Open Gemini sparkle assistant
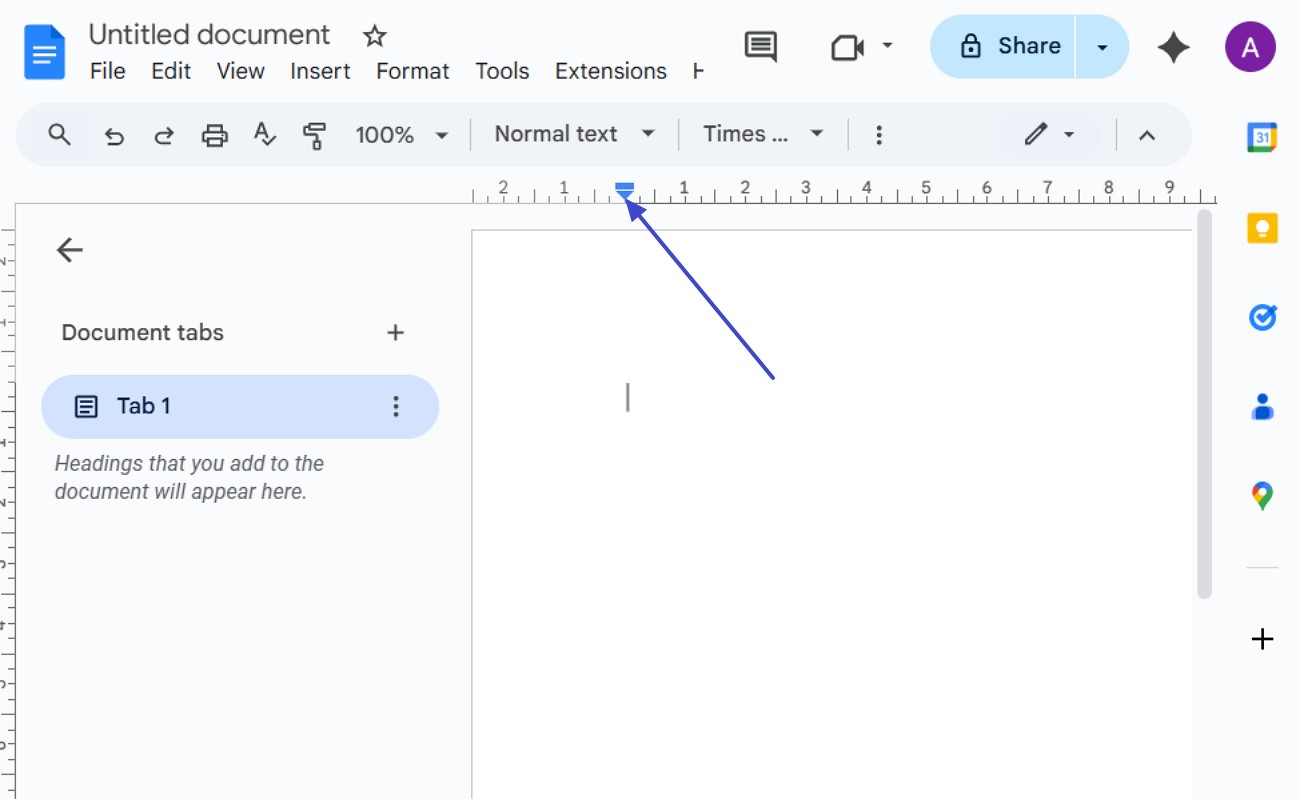The height and width of the screenshot is (799, 1300). coord(1173,47)
